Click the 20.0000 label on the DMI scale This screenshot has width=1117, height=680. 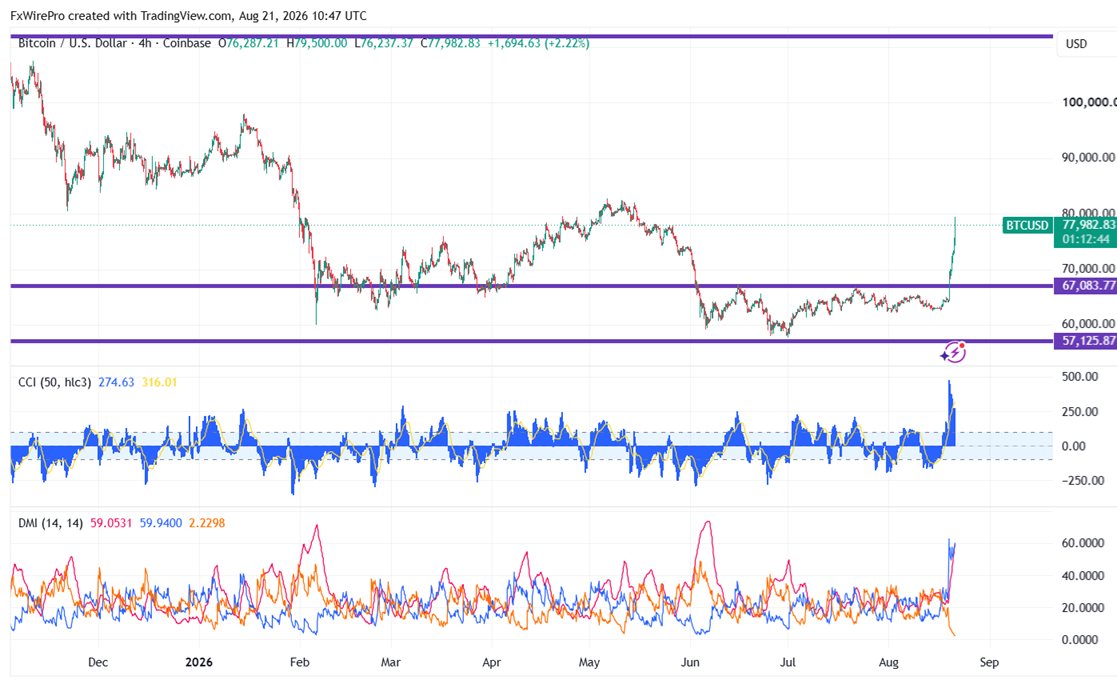pyautogui.click(x=1083, y=607)
